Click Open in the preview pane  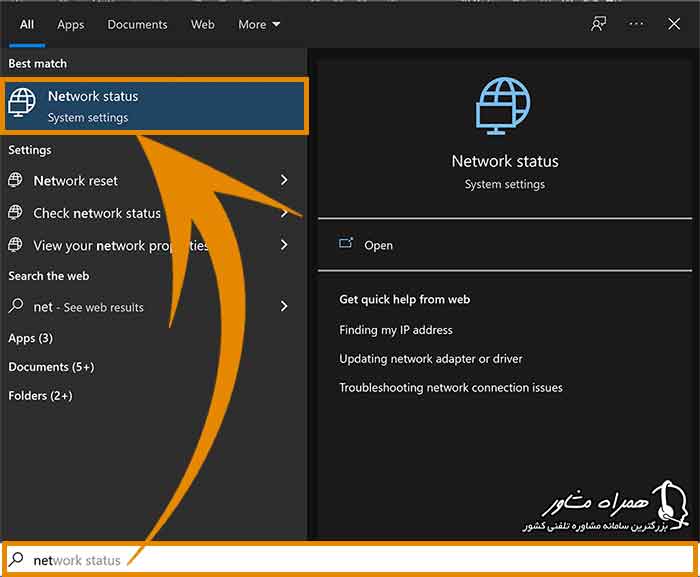coord(379,246)
